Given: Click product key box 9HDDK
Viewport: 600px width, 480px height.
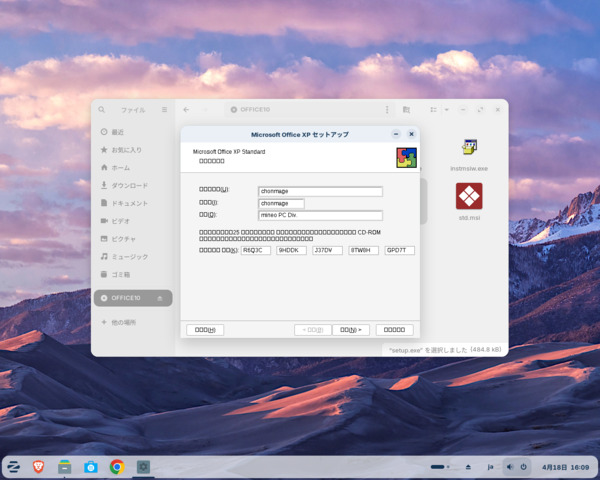Looking at the screenshot, I should 292,250.
